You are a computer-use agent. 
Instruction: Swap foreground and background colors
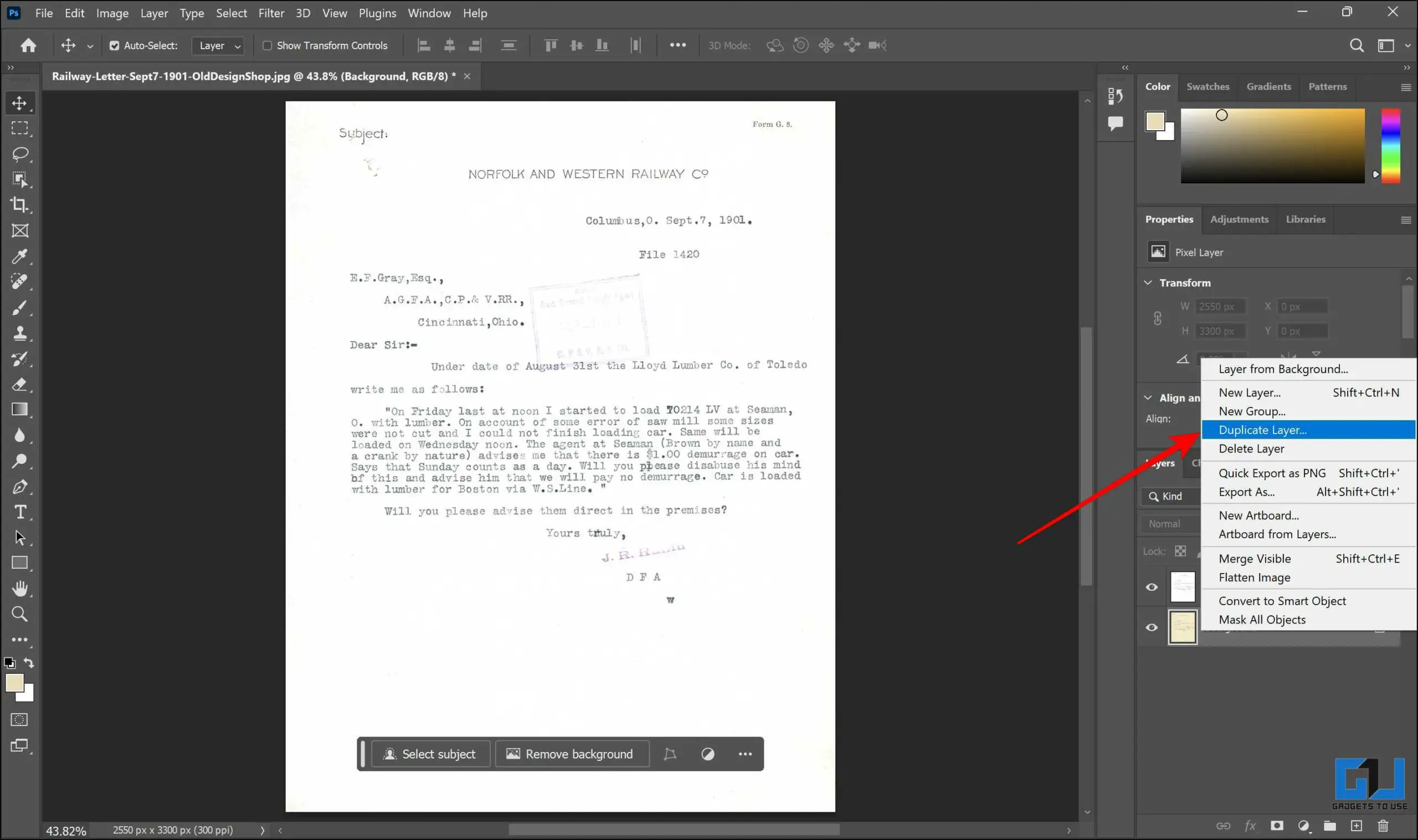click(x=29, y=663)
